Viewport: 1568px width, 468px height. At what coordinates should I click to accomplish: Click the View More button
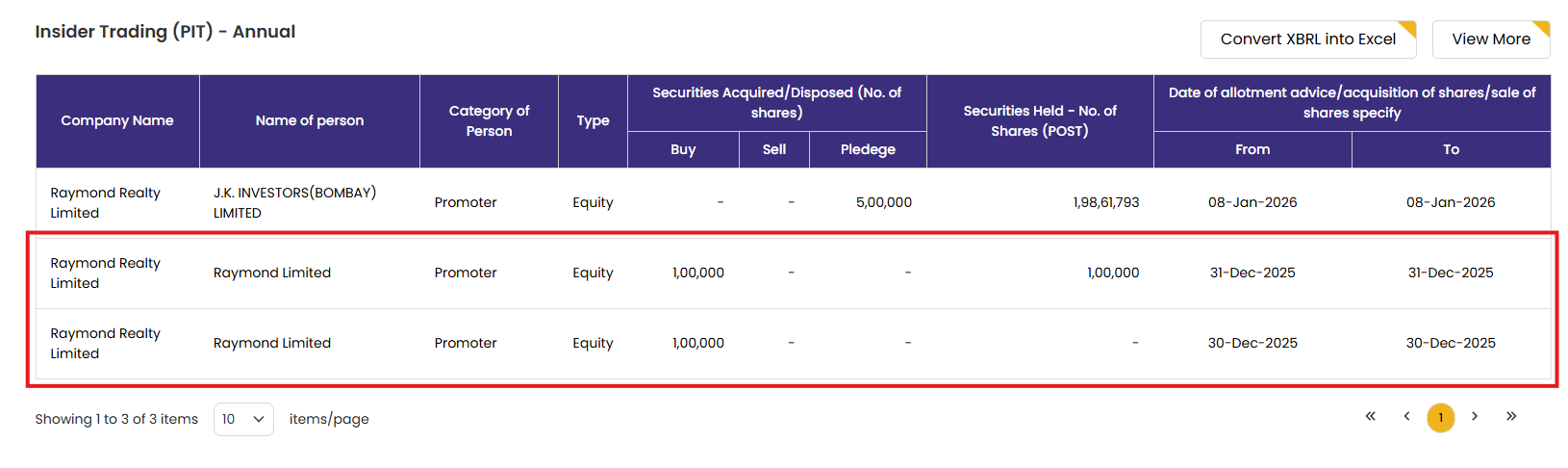click(1490, 39)
